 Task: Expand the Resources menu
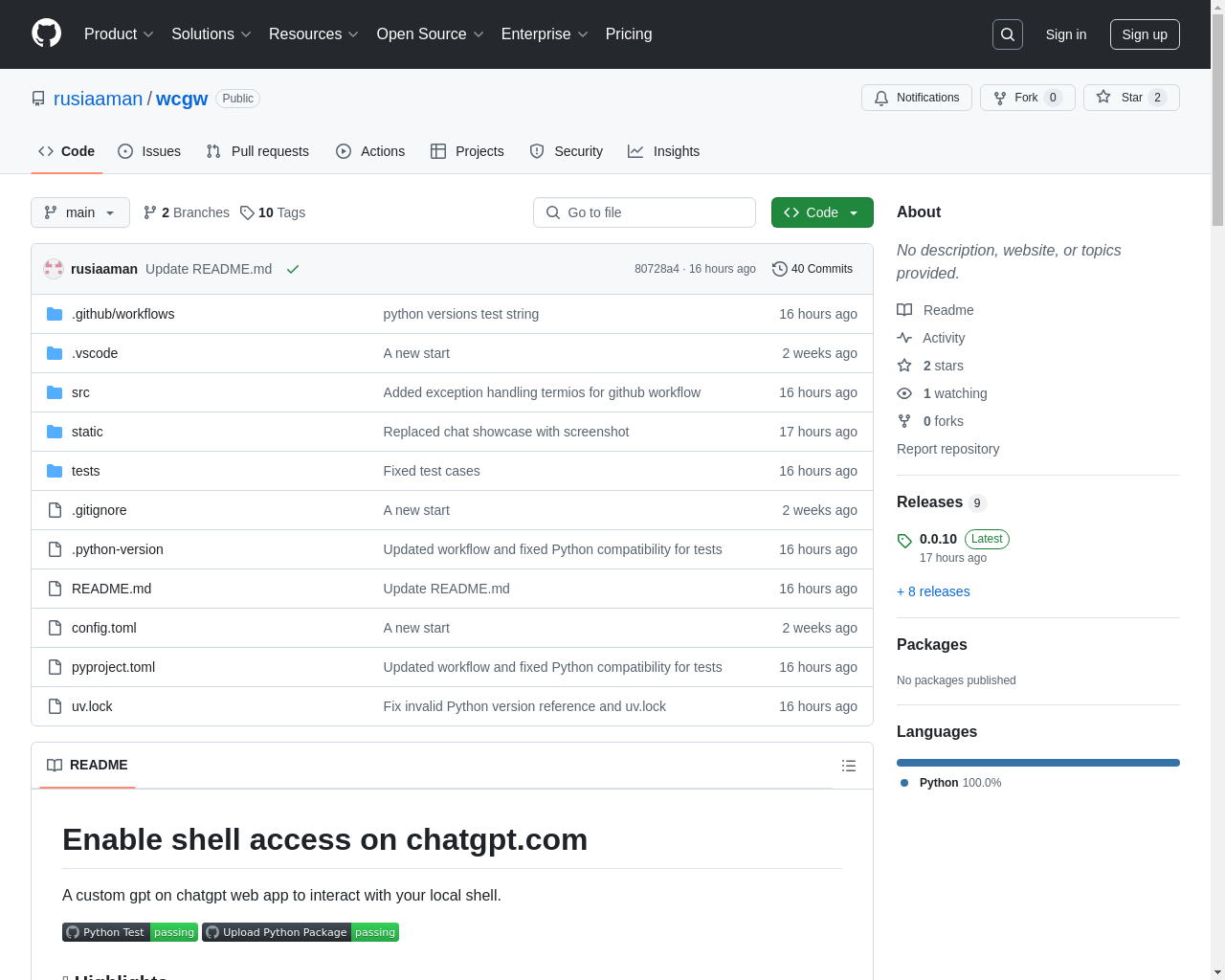[314, 34]
